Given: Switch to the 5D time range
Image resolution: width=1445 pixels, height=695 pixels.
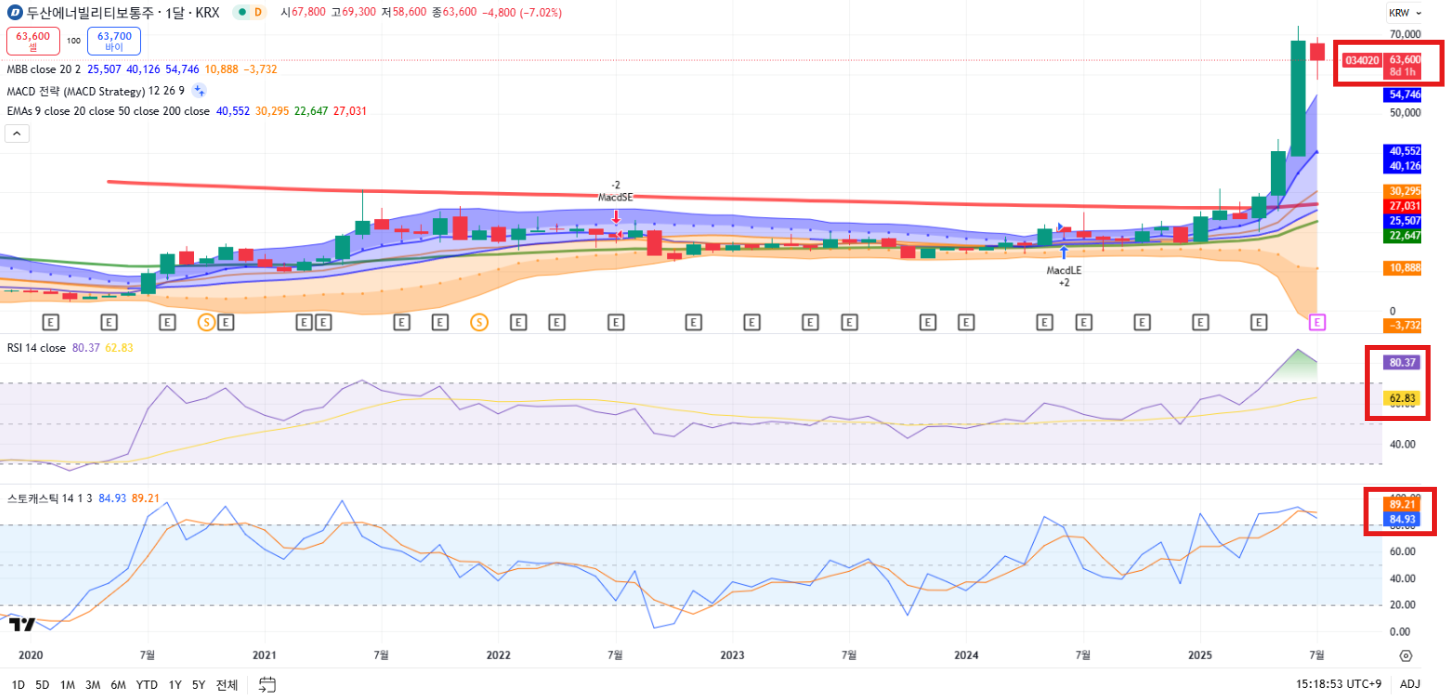Looking at the screenshot, I should pos(42,685).
